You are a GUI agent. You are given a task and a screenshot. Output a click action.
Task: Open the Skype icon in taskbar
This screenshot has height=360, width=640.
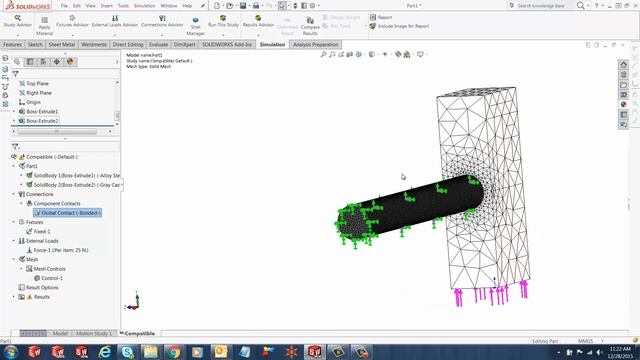pyautogui.click(x=127, y=352)
